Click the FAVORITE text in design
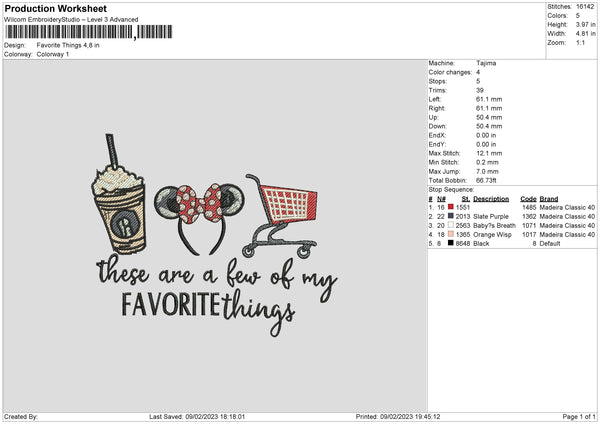The image size is (600, 424). [171, 305]
